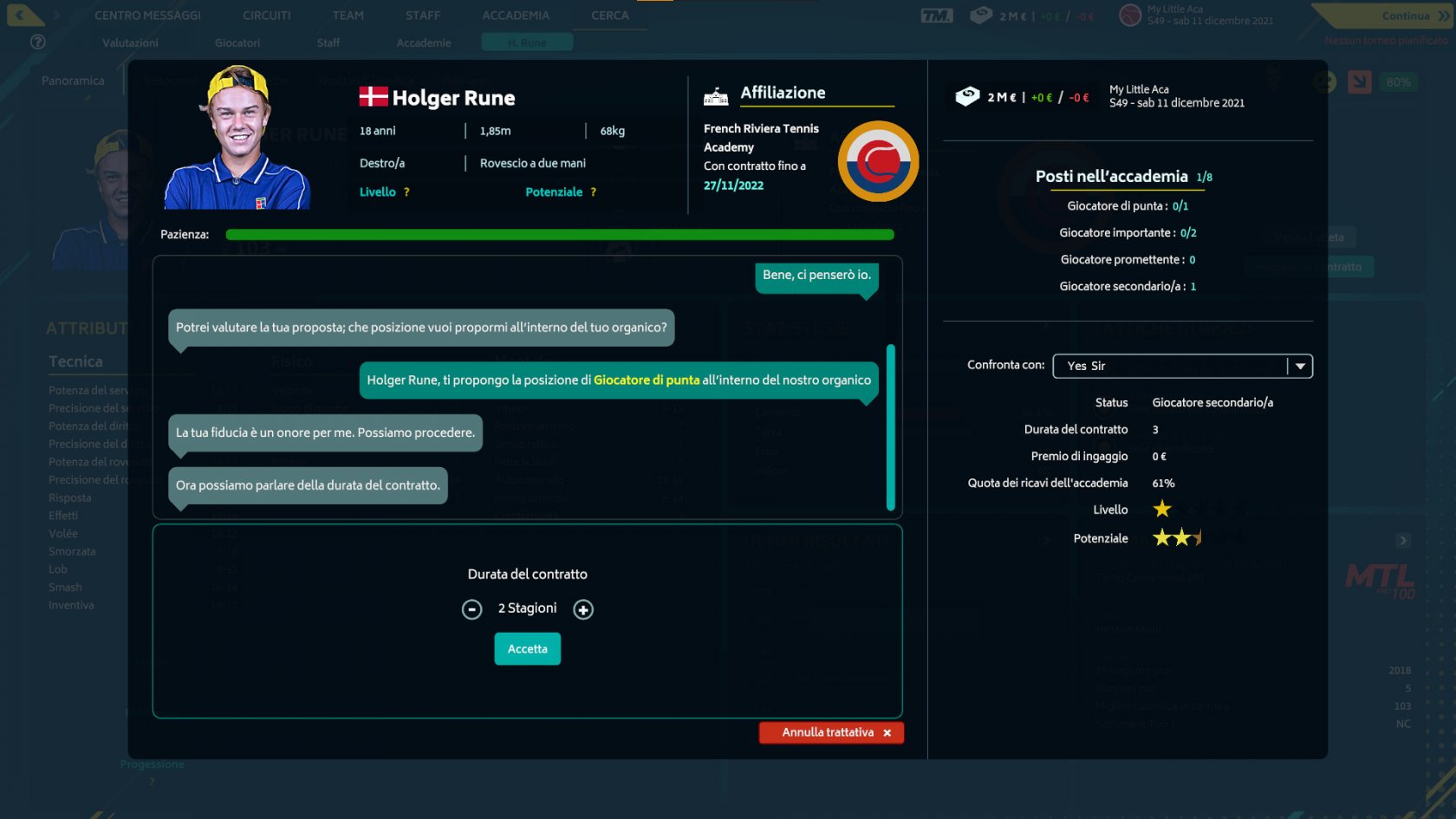Click the Affiliazione building icon
The height and width of the screenshot is (819, 1456).
tap(716, 95)
